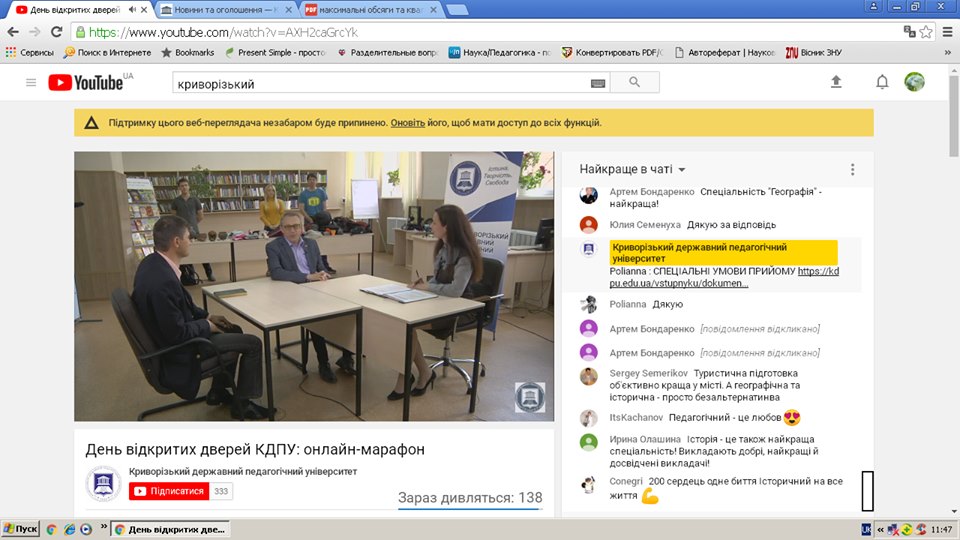960x540 pixels.
Task: Expand the 'Найкраще в чаті' chat dropdown
Action: point(681,170)
